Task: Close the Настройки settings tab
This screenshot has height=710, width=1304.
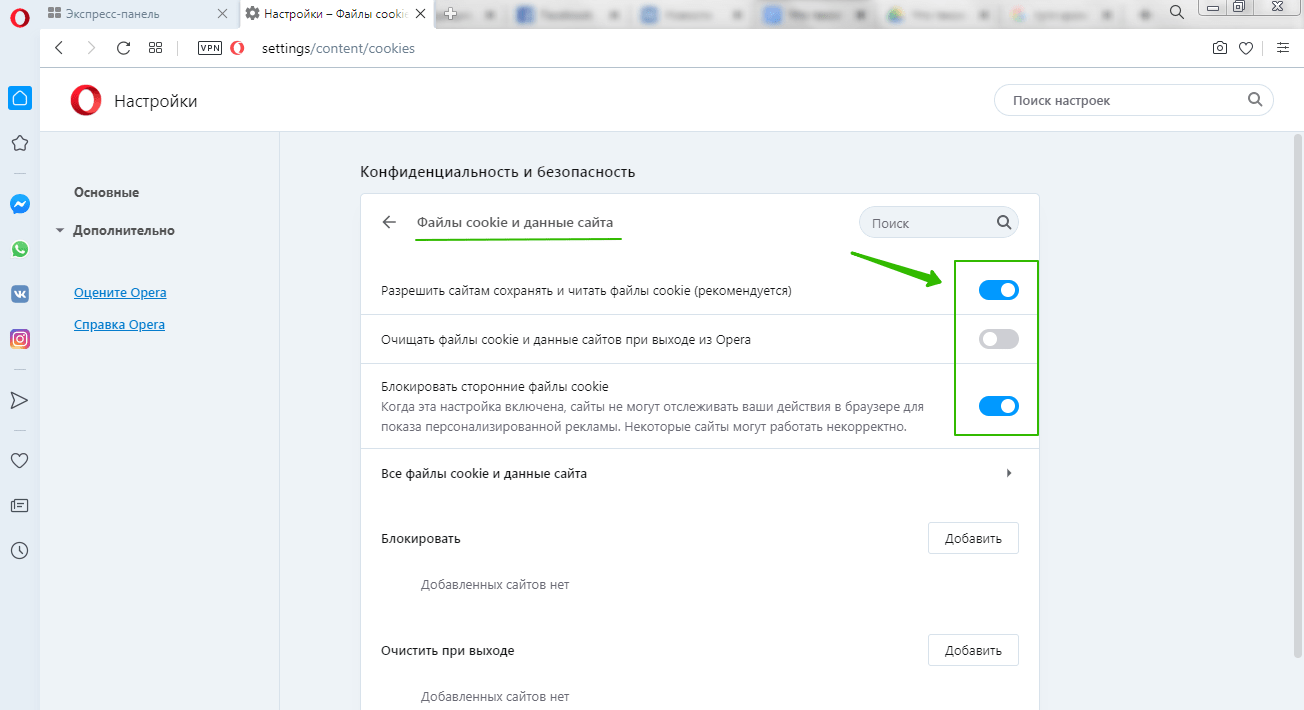Action: 422,14
